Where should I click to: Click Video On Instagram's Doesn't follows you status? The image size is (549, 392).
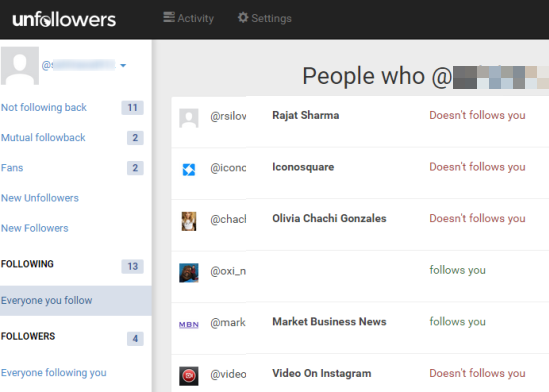coord(477,373)
